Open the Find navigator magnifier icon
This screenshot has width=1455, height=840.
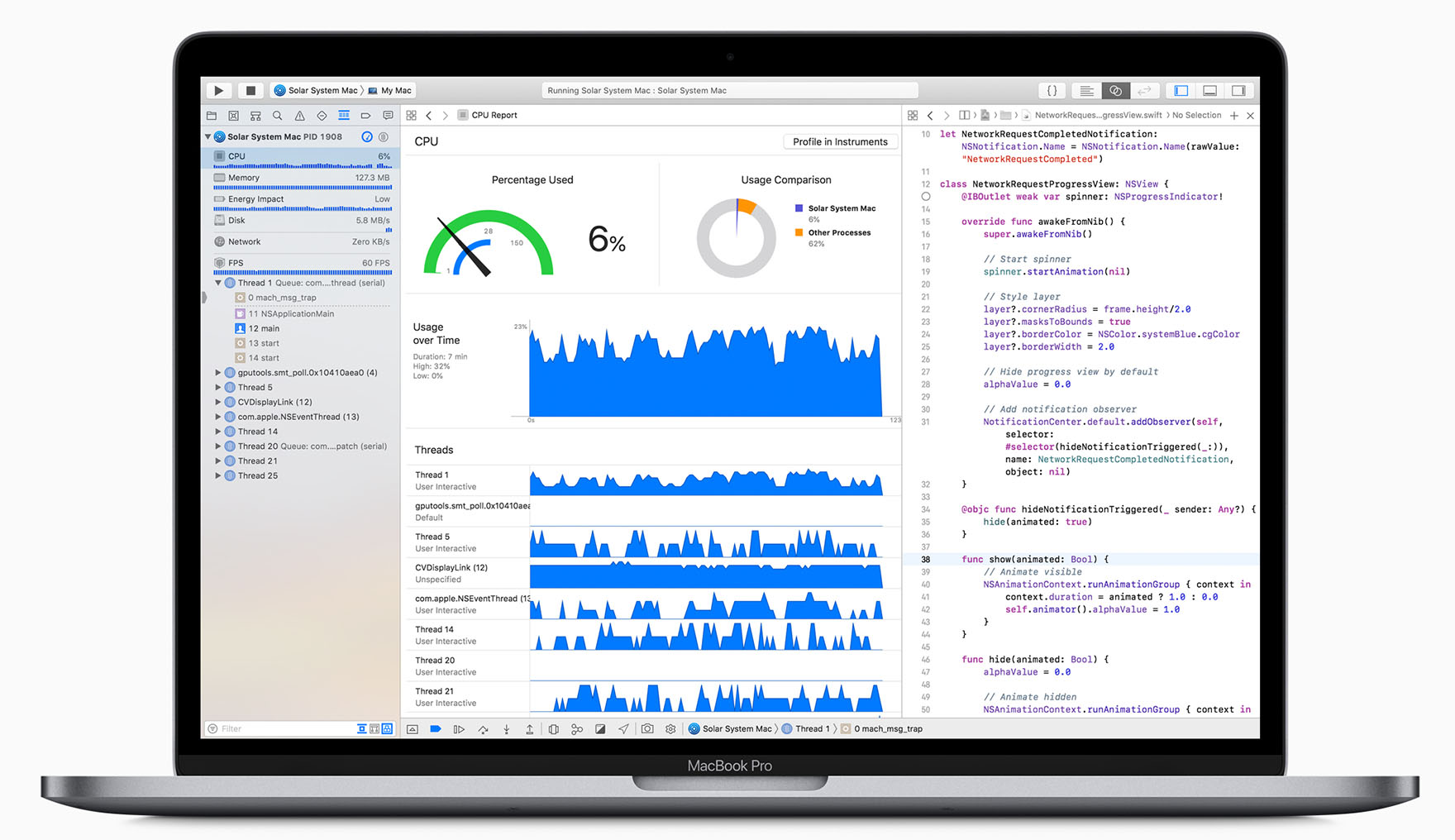[278, 116]
